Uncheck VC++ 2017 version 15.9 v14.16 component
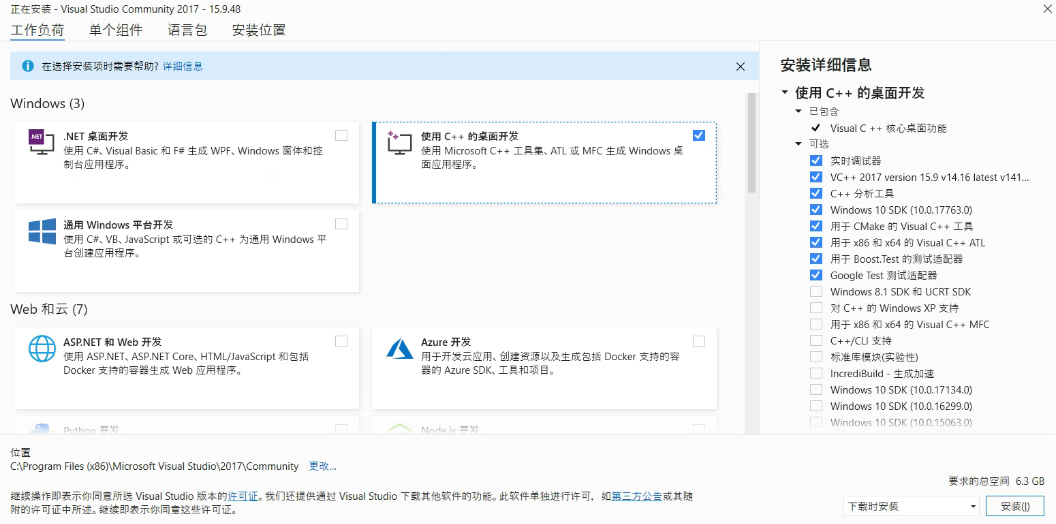1056x524 pixels. click(816, 177)
